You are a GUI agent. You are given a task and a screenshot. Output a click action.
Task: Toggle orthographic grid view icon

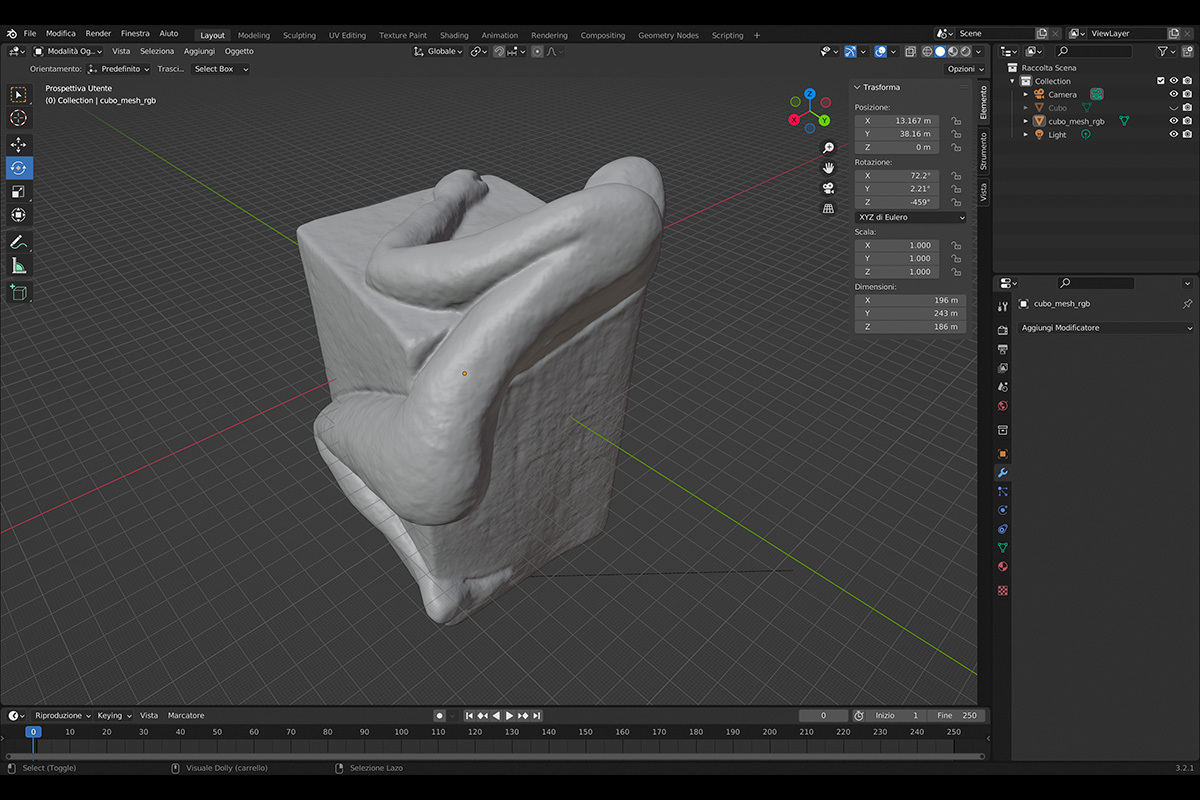828,209
